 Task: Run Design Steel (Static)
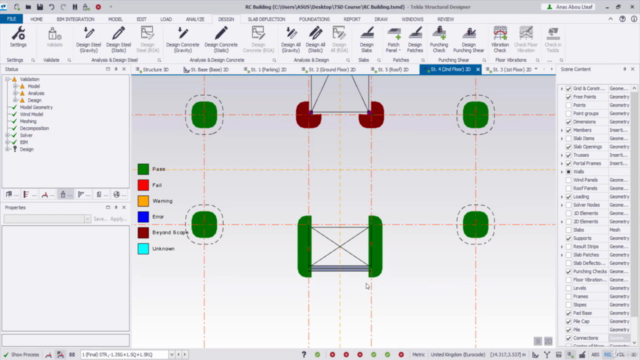click(x=118, y=40)
